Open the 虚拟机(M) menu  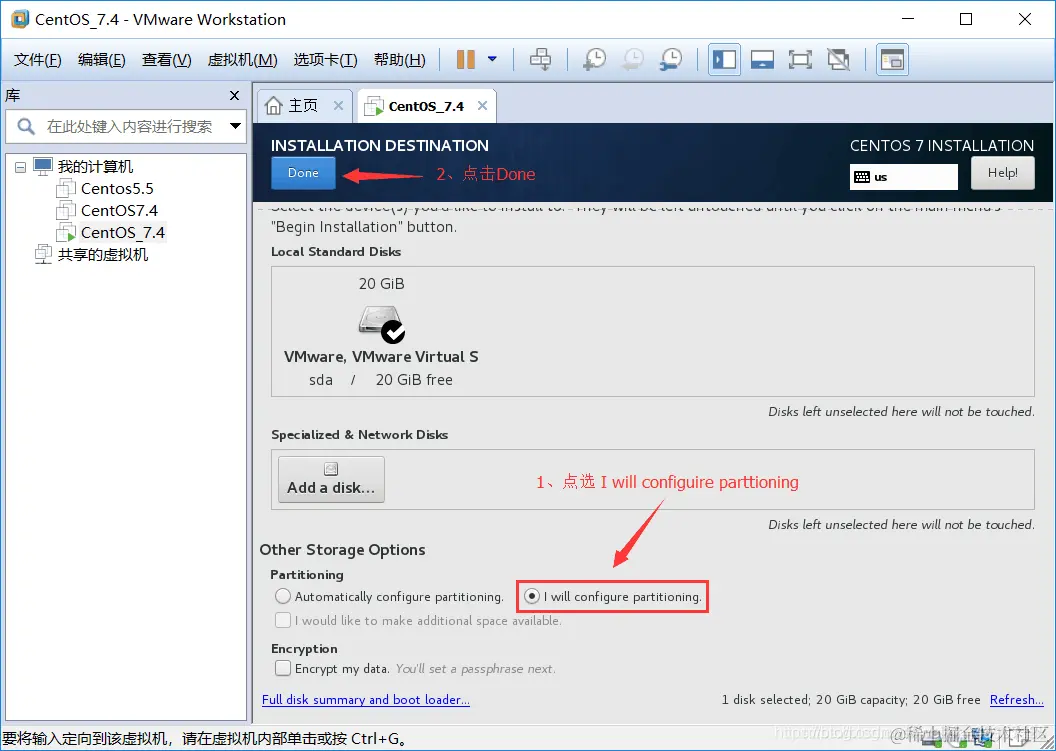[x=242, y=60]
